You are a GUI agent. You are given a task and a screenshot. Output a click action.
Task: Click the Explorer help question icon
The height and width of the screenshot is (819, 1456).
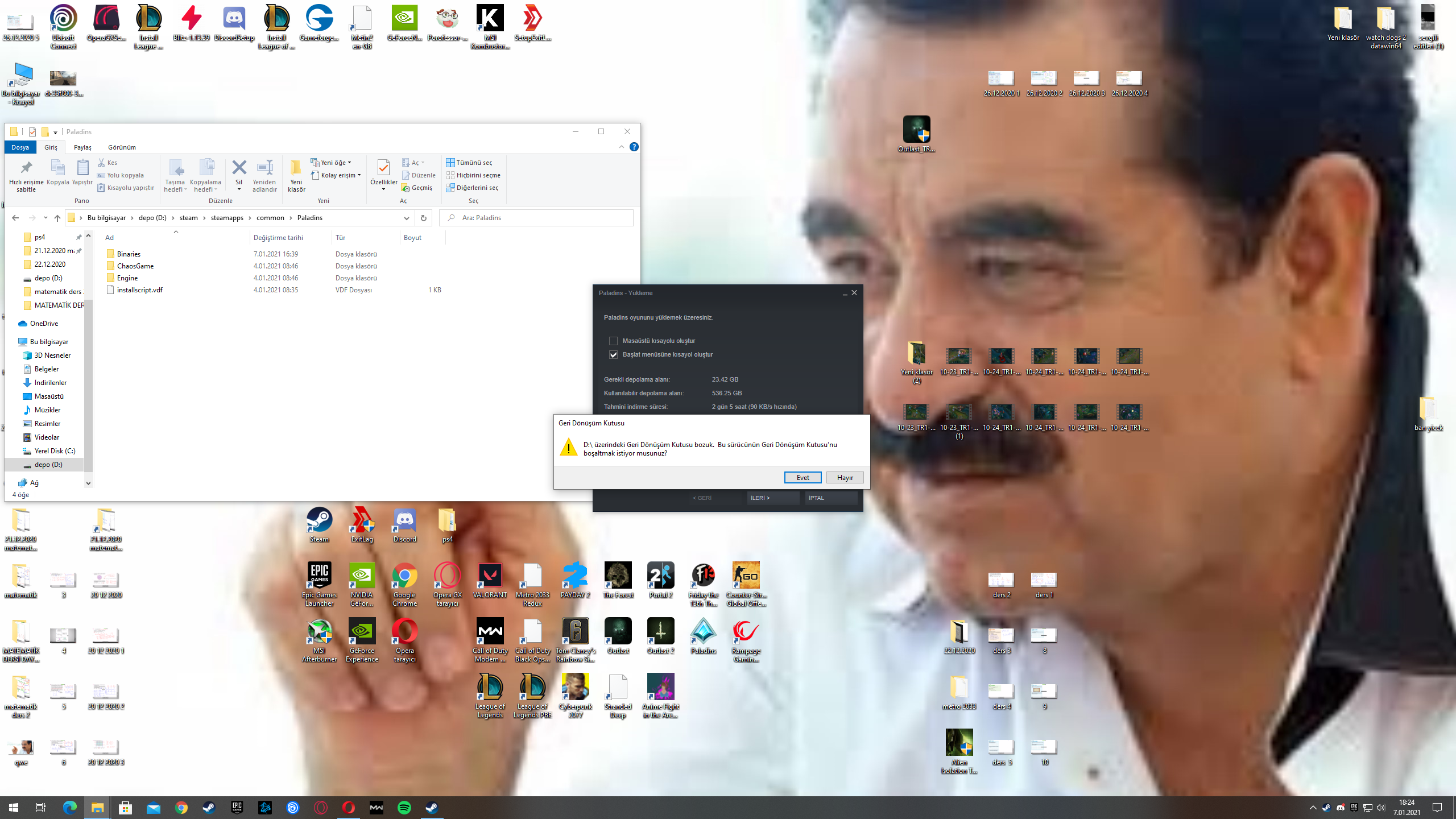634,147
